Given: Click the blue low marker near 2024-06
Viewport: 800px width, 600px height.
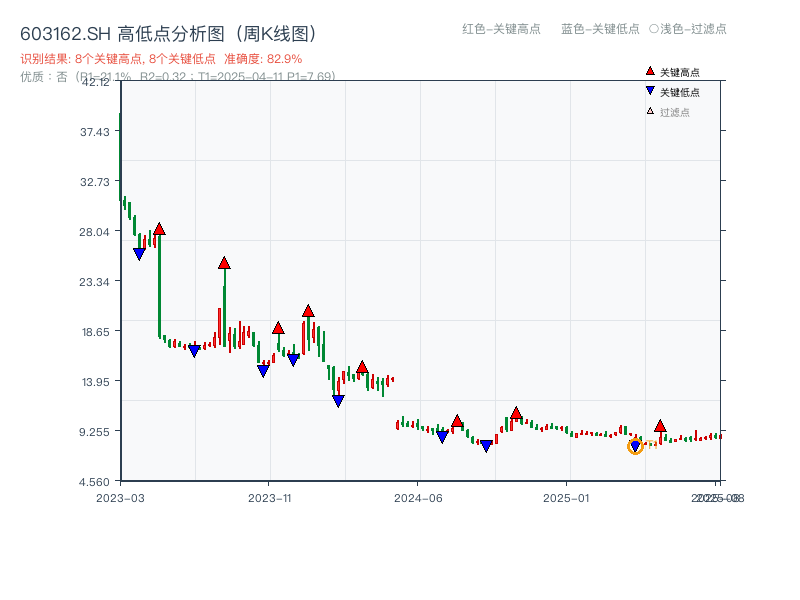Looking at the screenshot, I should pos(442,438).
